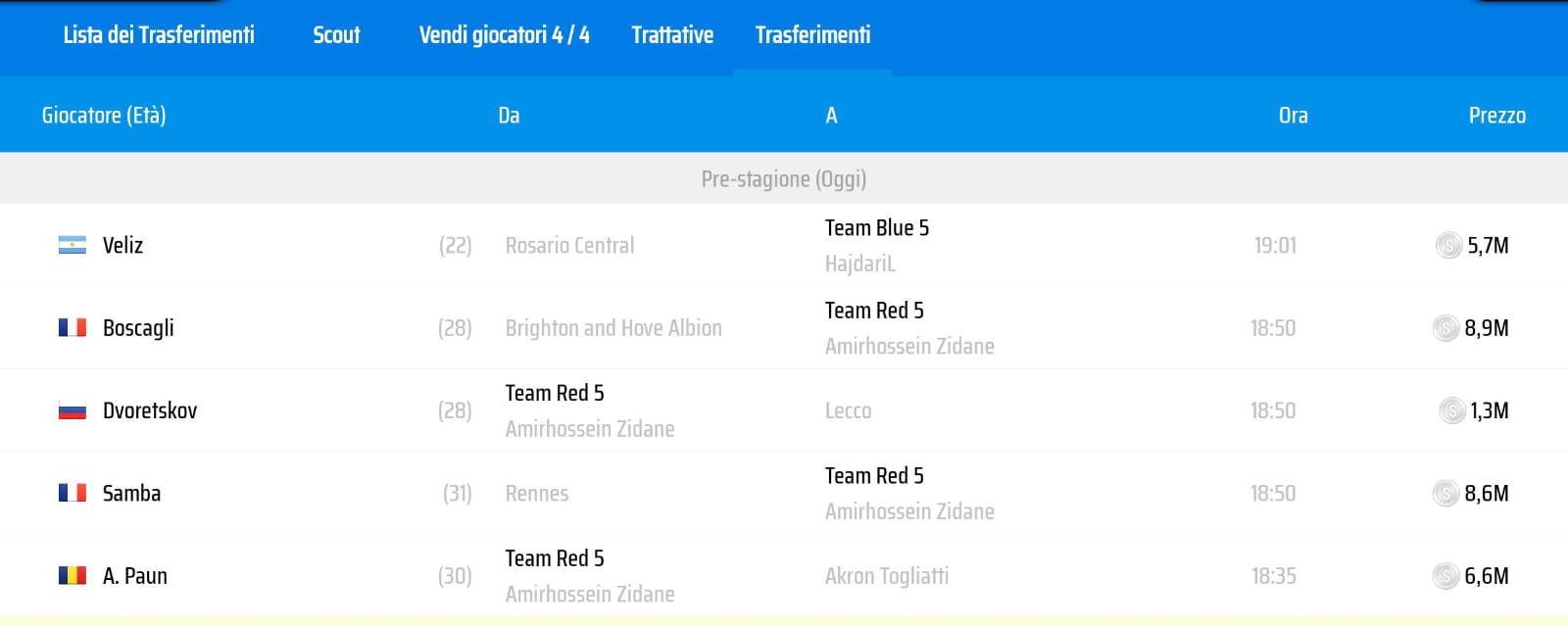Click coin icon beside 1,3M price
The height and width of the screenshot is (626, 1568).
point(1451,410)
